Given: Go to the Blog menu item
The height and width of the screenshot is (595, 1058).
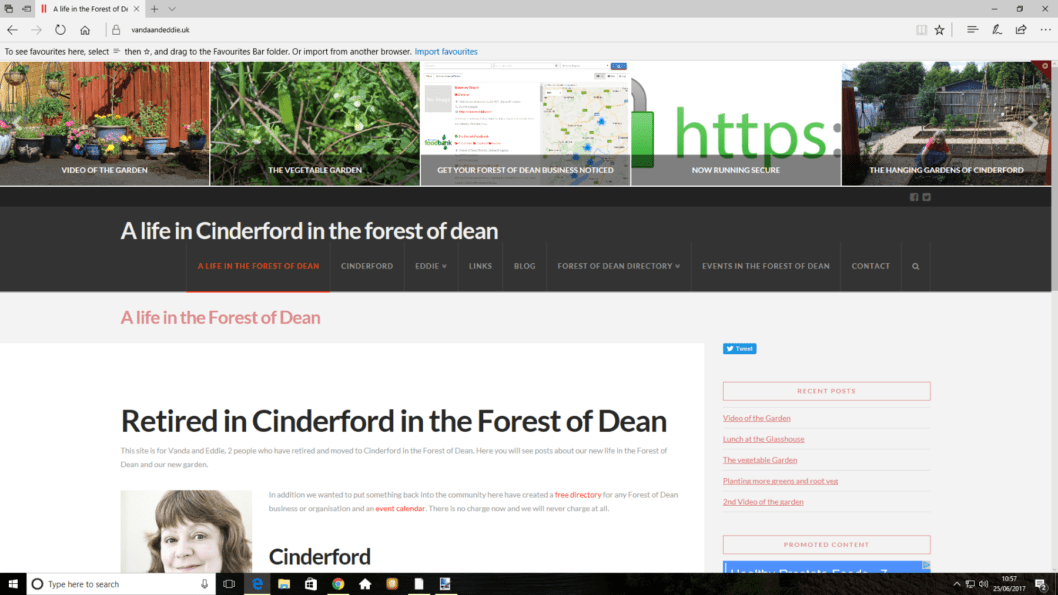Looking at the screenshot, I should 524,266.
